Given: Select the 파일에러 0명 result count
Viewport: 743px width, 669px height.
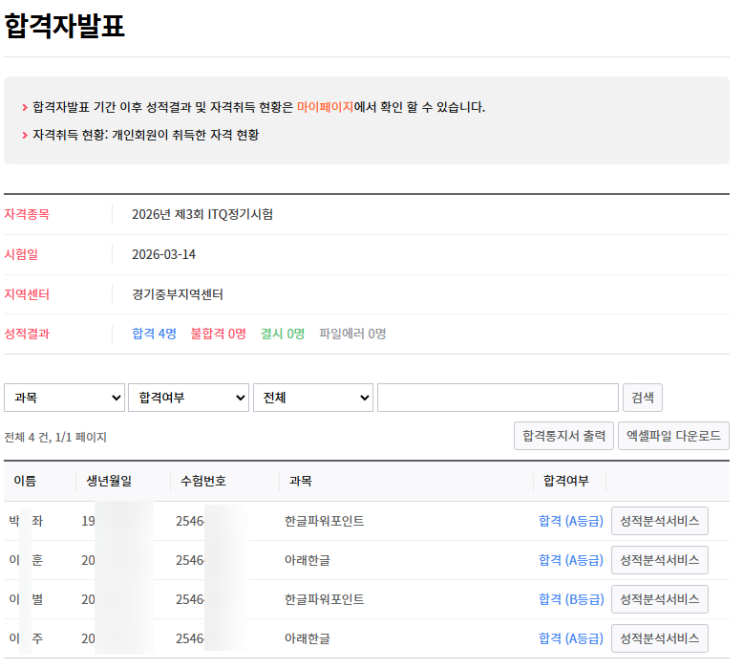Looking at the screenshot, I should [352, 334].
